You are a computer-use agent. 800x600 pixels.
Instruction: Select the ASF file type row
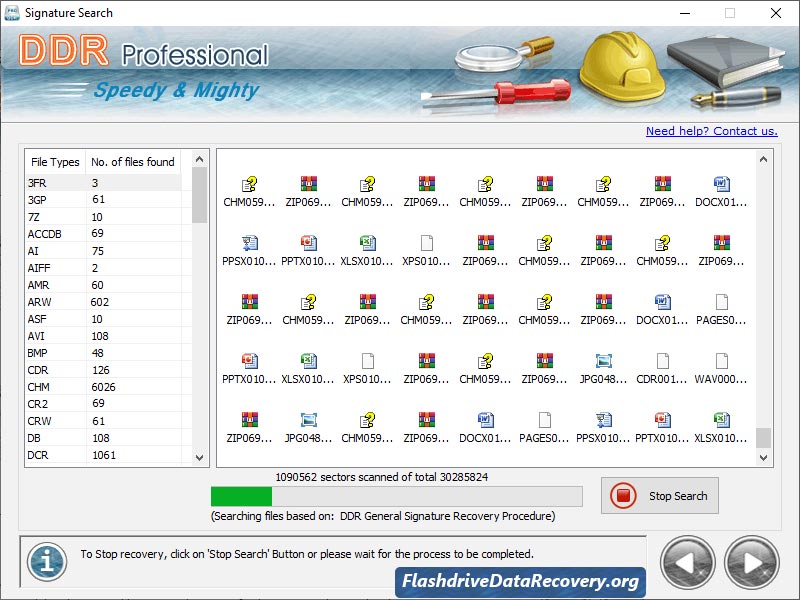pyautogui.click(x=104, y=319)
